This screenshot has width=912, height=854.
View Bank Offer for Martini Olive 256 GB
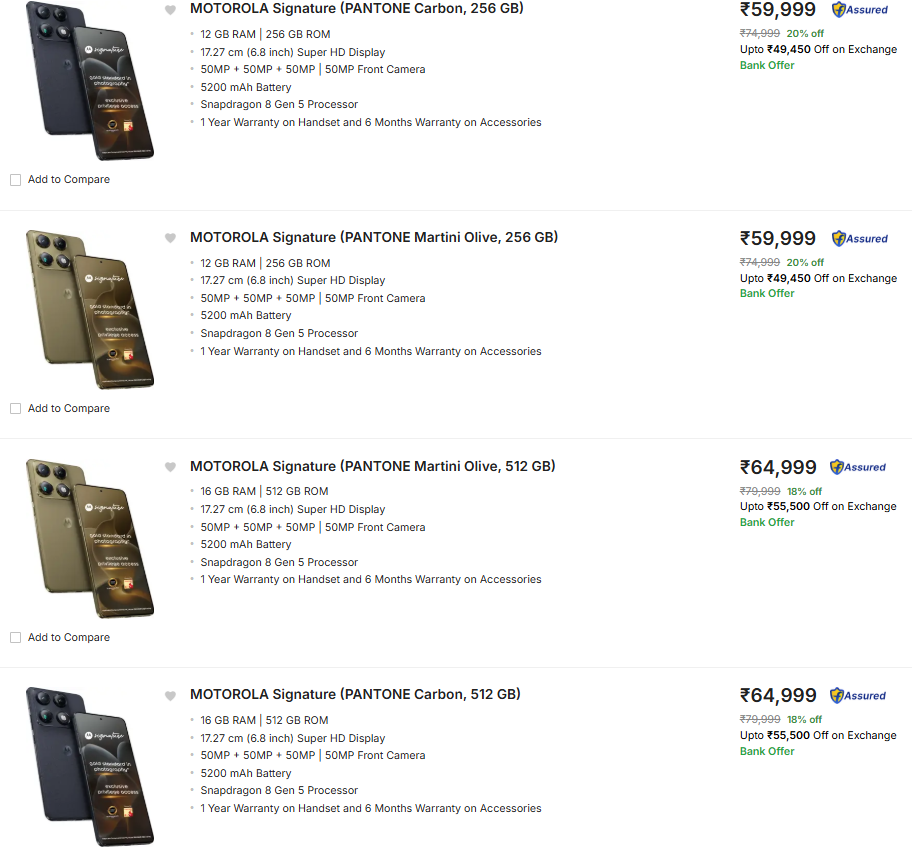(x=767, y=293)
